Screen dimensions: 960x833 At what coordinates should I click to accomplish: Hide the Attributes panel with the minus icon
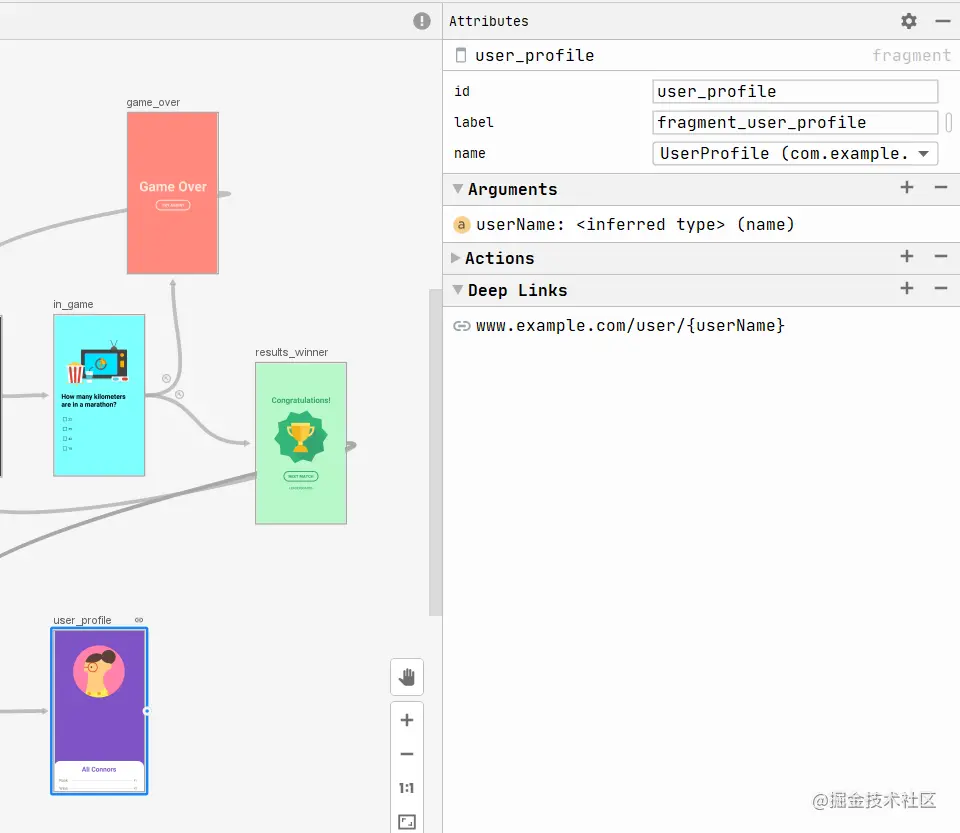[x=942, y=21]
